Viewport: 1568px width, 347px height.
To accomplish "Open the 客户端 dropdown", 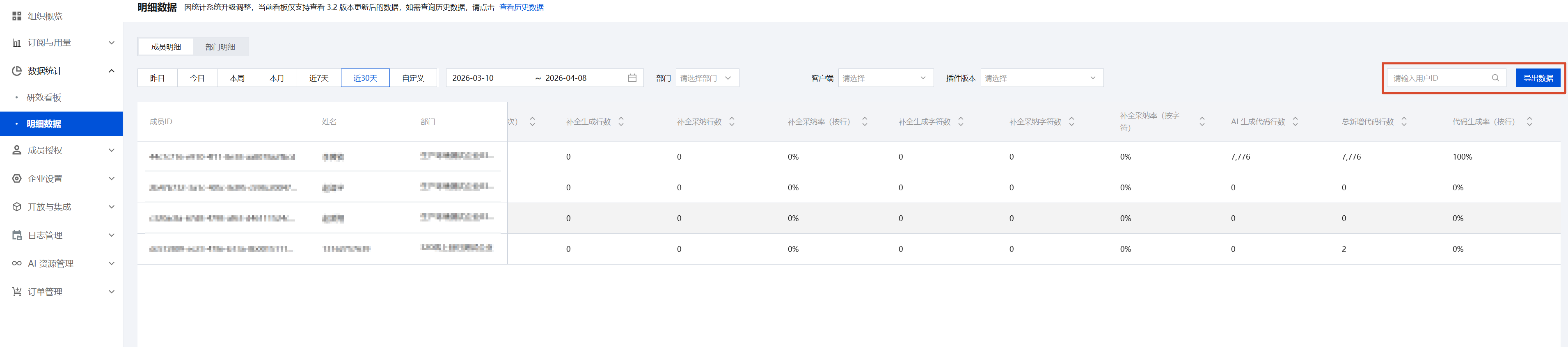I will (x=885, y=78).
